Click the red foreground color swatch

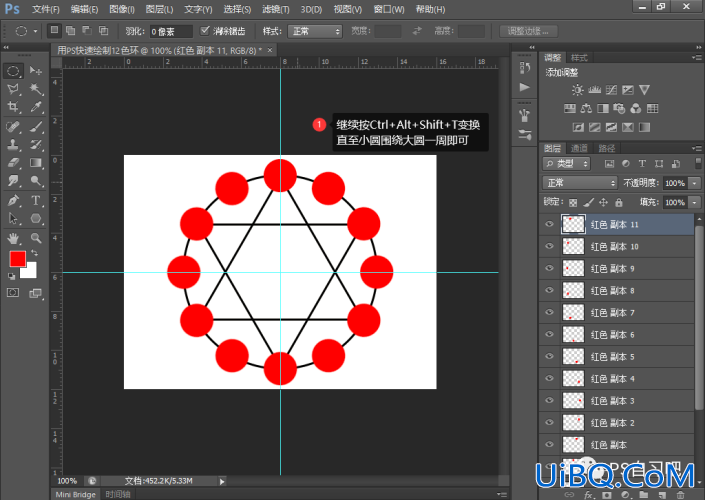(x=17, y=258)
